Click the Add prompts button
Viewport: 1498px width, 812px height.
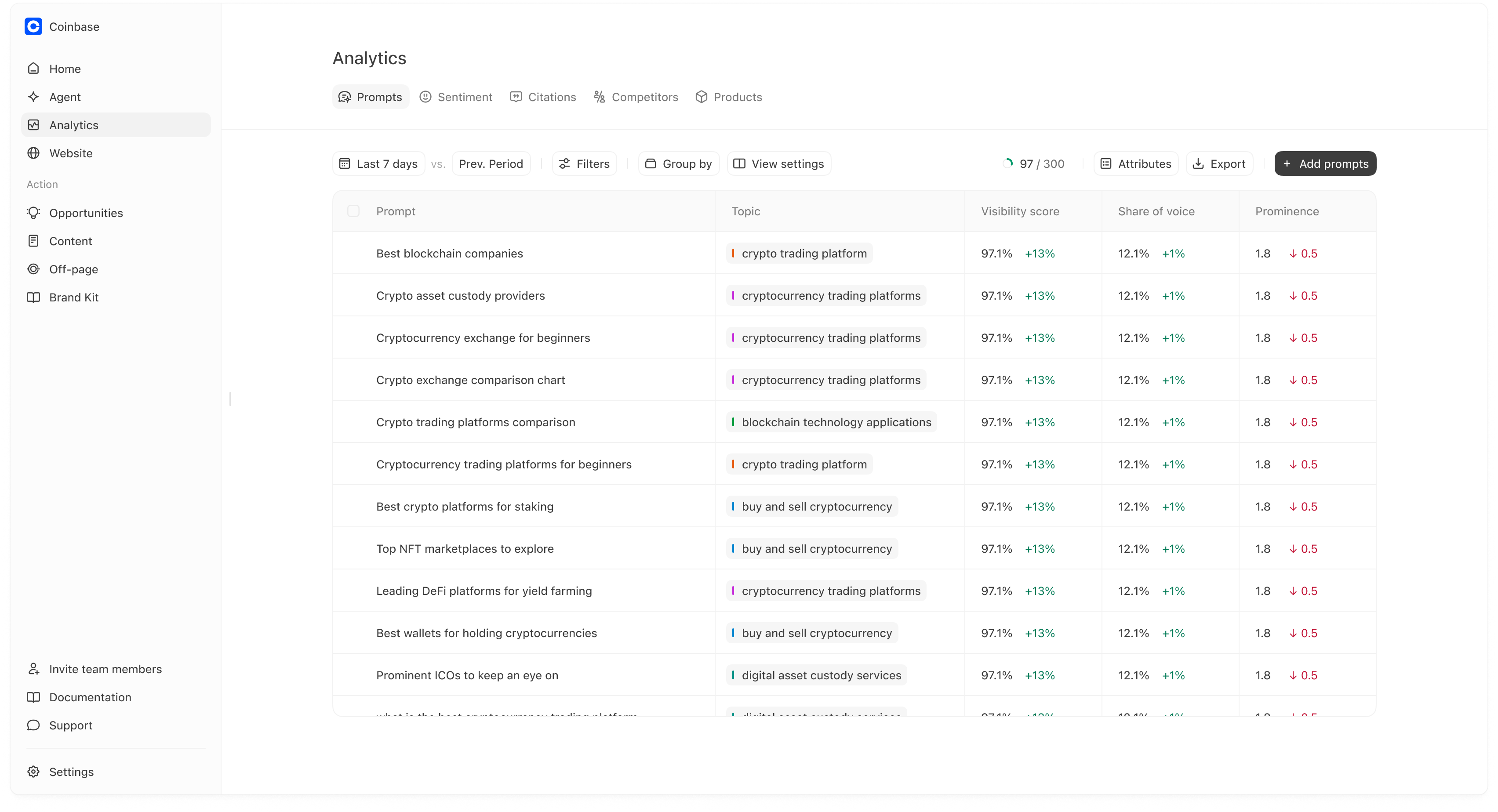coord(1325,164)
